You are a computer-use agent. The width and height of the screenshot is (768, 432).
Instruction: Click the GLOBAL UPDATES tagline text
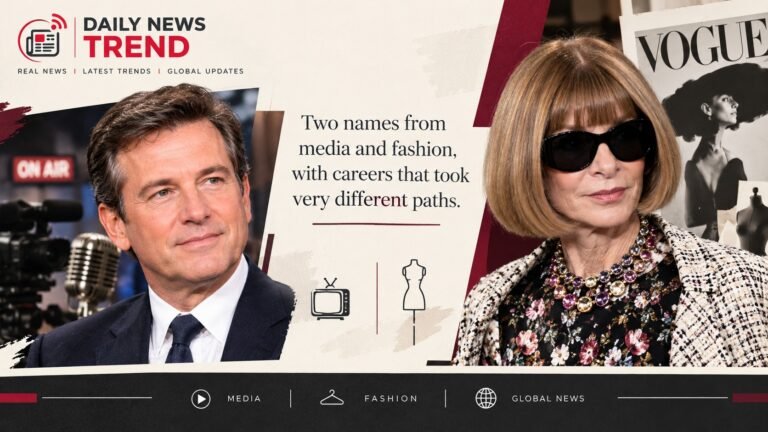[x=205, y=71]
